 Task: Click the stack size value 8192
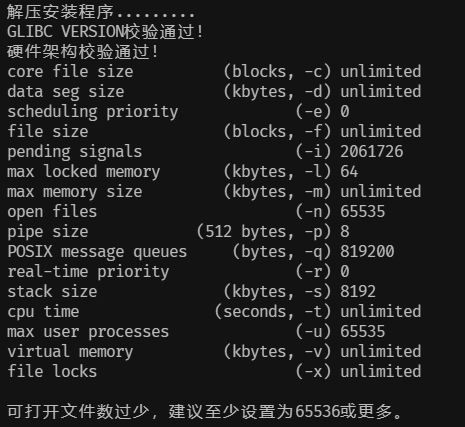pos(358,292)
